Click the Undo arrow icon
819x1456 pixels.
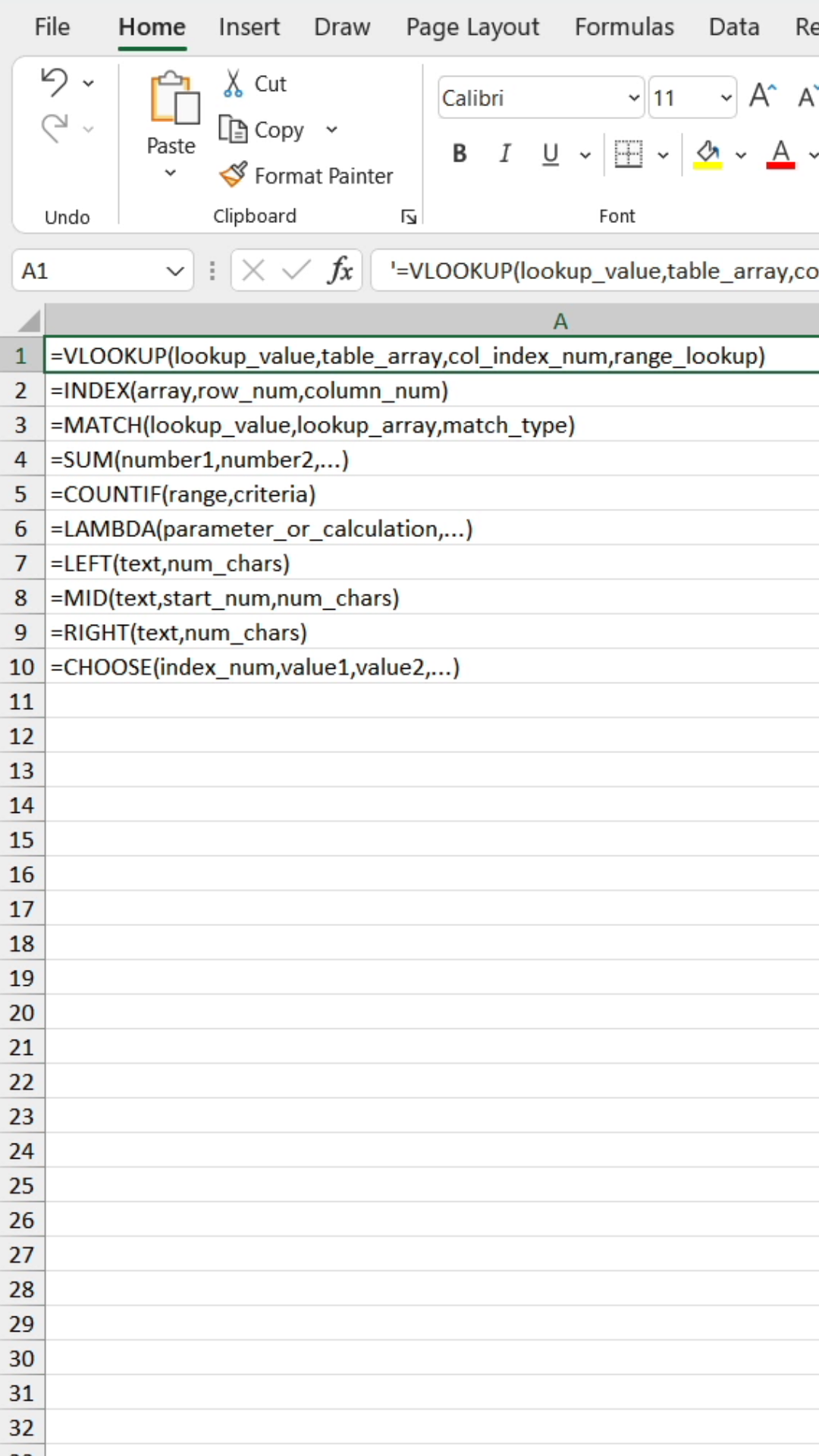pyautogui.click(x=55, y=82)
